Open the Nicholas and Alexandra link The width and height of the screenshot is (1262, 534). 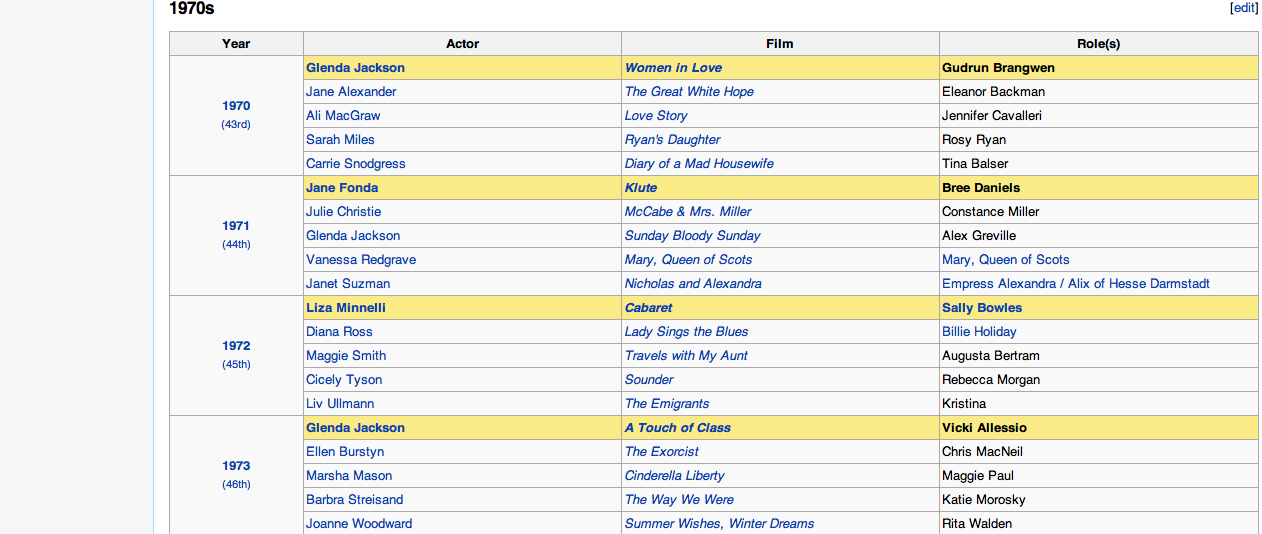point(693,284)
